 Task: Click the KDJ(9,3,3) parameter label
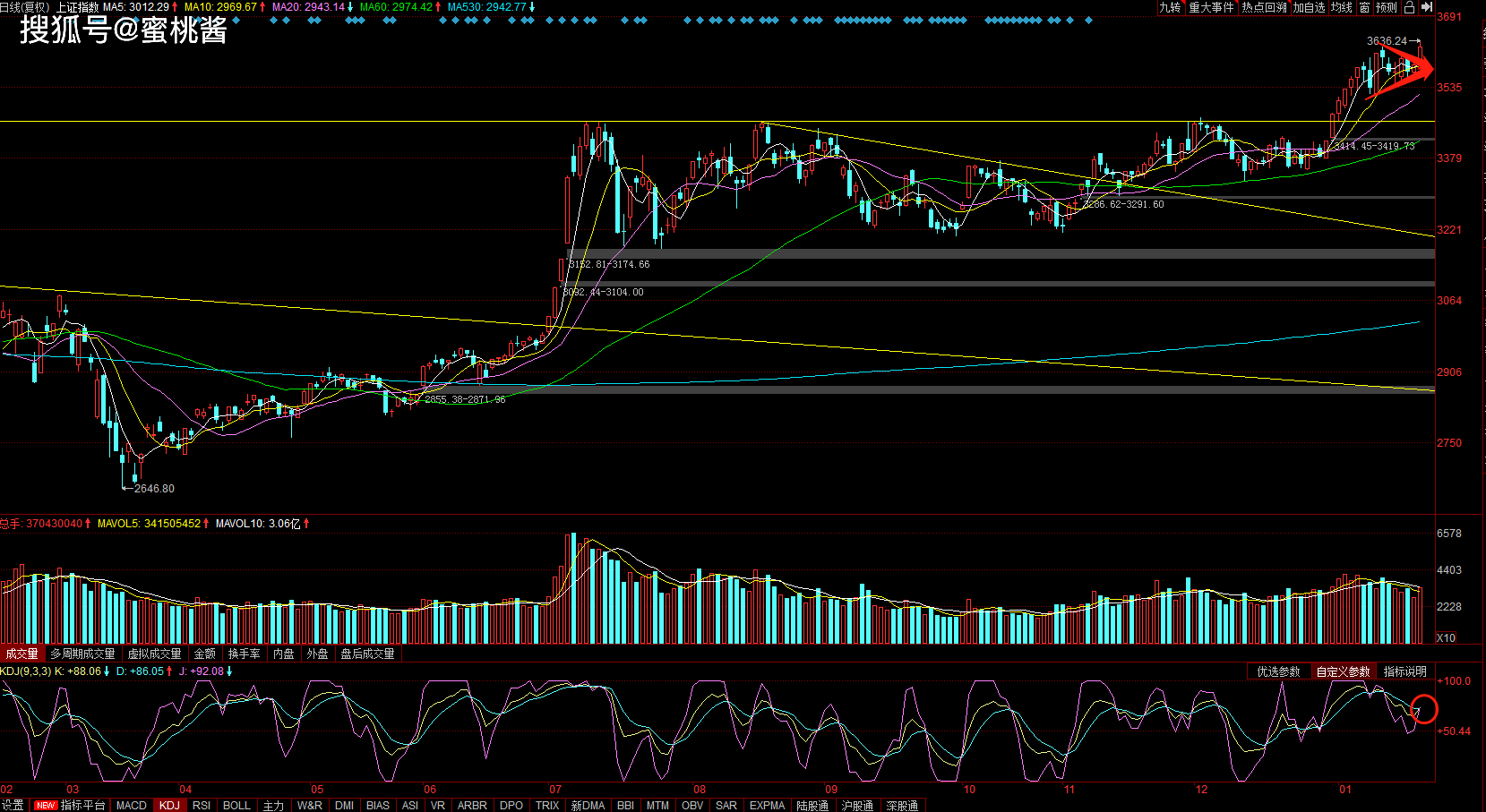pos(25,671)
